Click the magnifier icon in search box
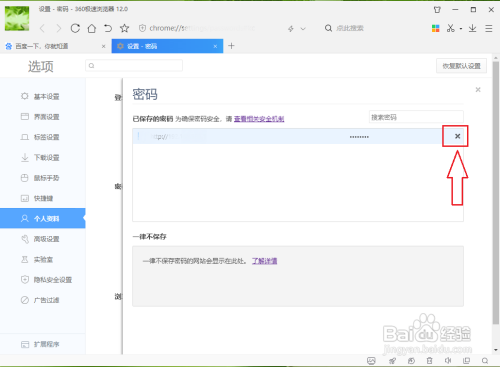 [328, 28]
